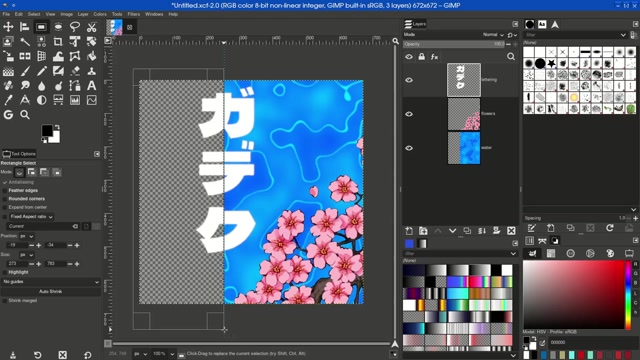Select the Paintbrush tool
Screen dimensions: 640x360
tap(24, 71)
